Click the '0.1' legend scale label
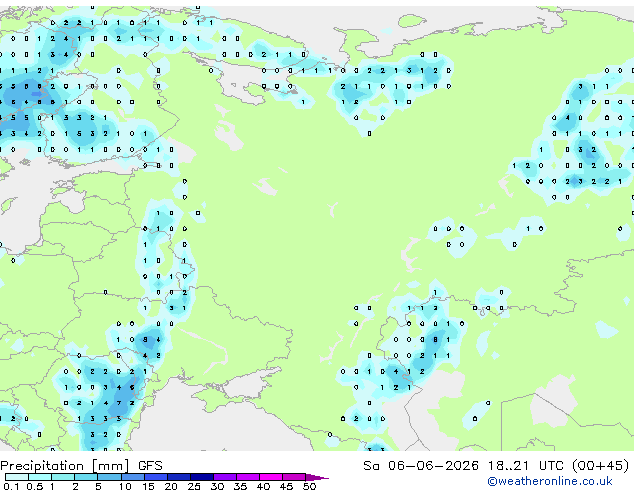Image resolution: width=634 pixels, height=490 pixels. [11, 486]
